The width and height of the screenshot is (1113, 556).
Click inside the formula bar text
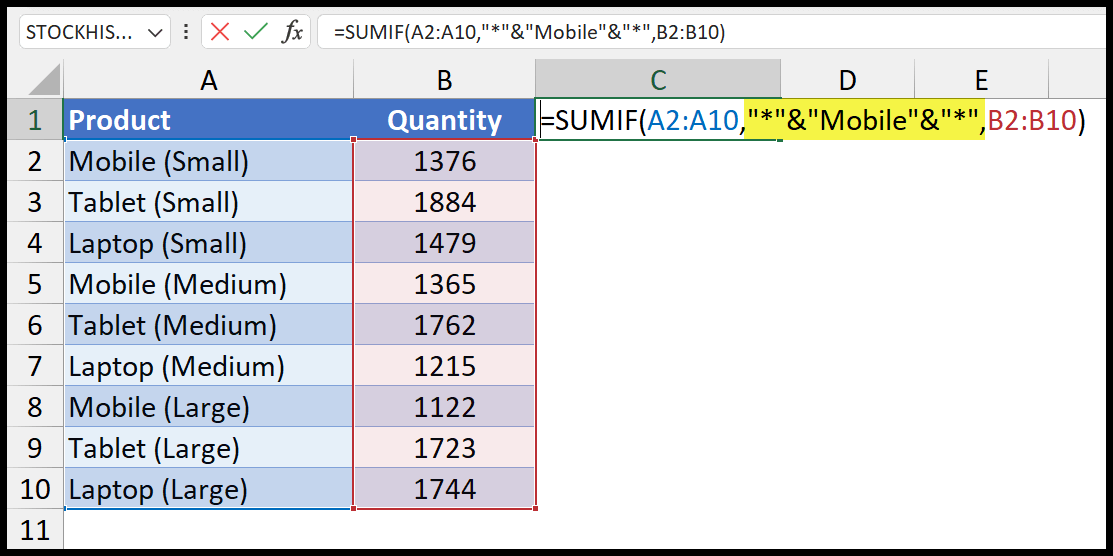pyautogui.click(x=700, y=32)
